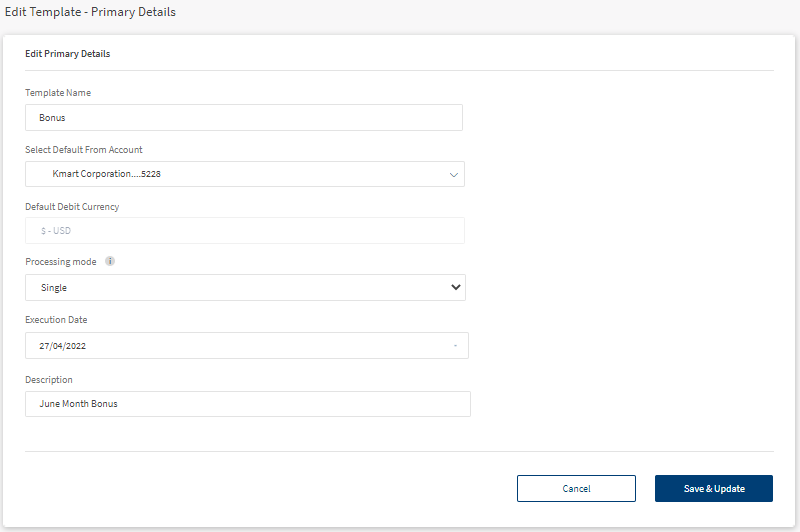The image size is (800, 532).
Task: Save & Update the template details
Action: click(714, 489)
